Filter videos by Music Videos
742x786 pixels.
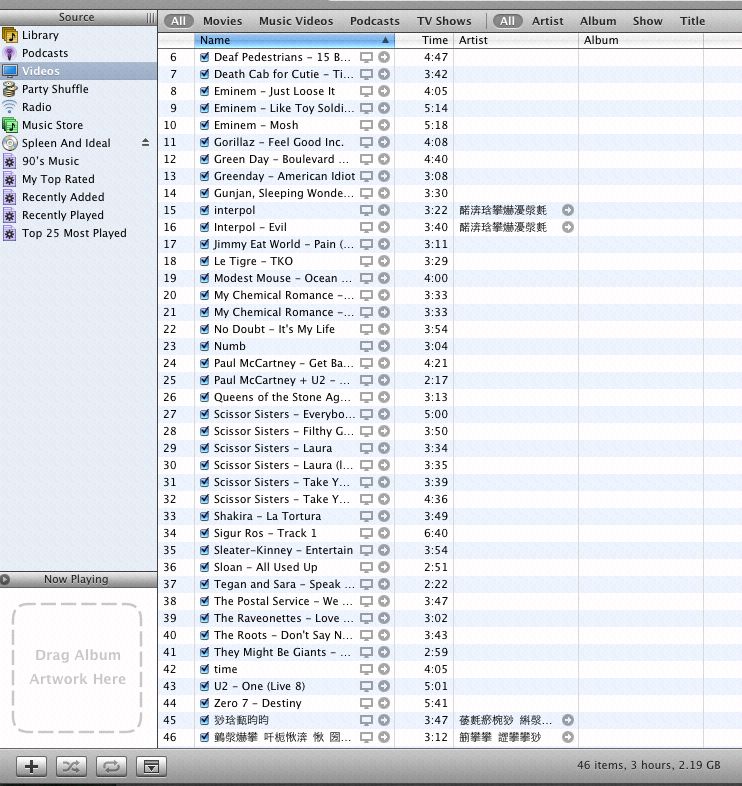point(296,21)
